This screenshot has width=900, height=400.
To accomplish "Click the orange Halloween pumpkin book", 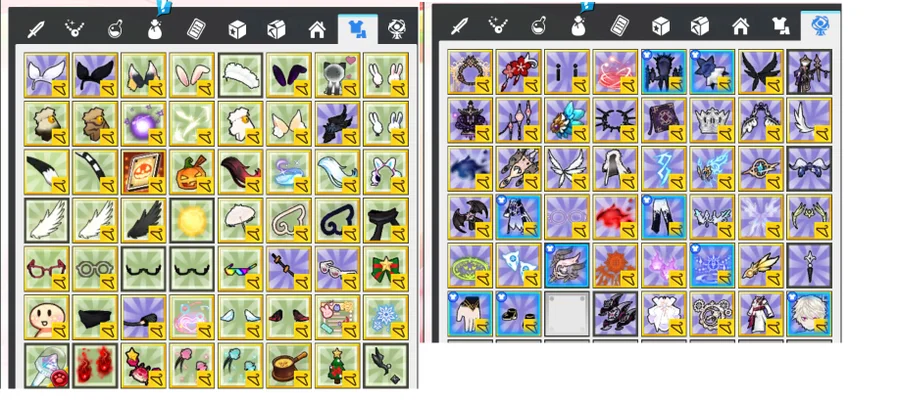I will point(143,172).
